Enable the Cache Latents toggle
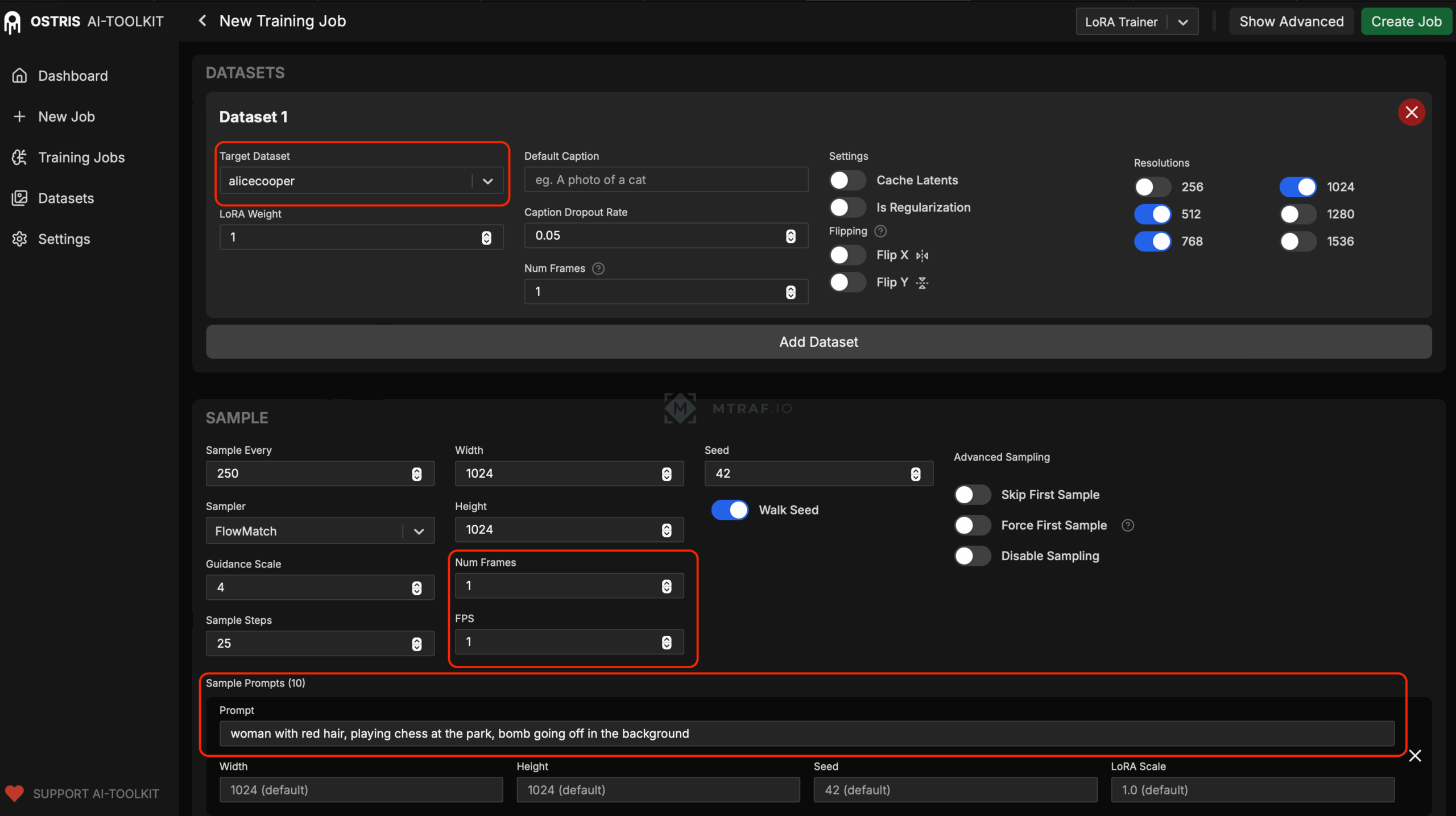 (847, 180)
